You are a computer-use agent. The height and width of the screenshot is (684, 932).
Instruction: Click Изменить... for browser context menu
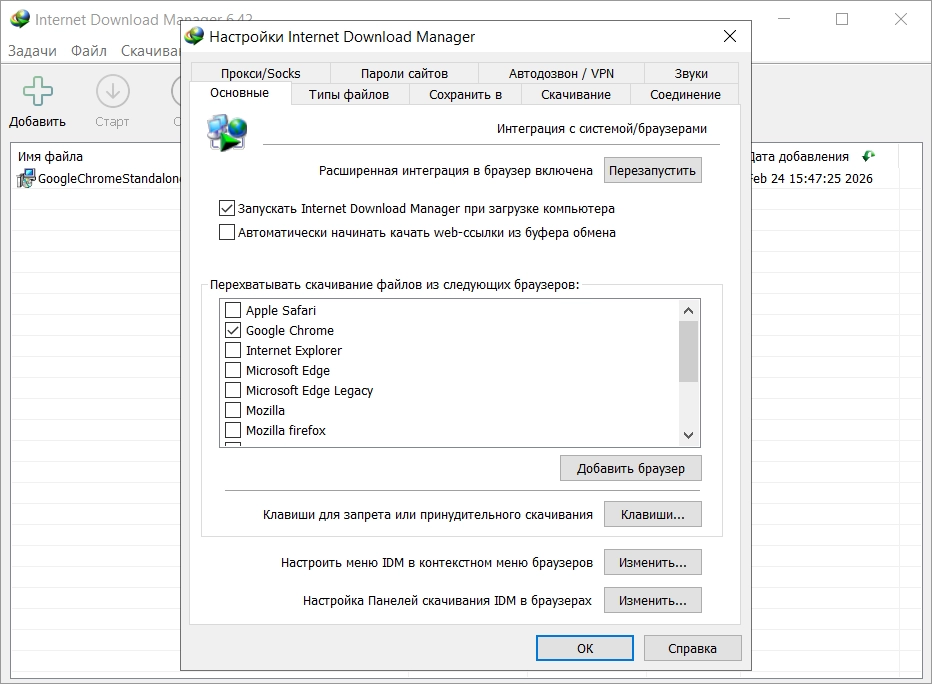(x=653, y=562)
